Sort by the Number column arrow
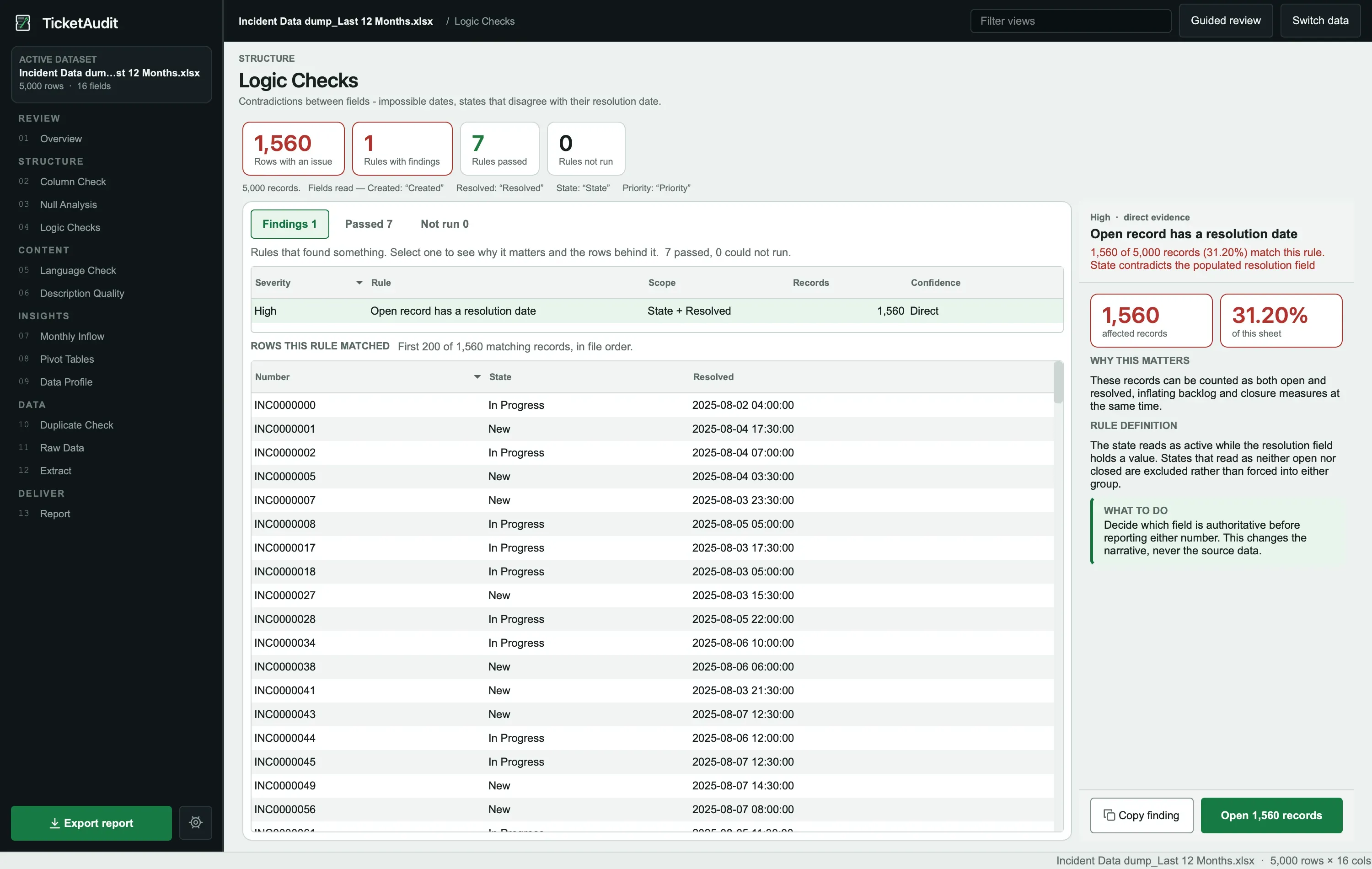1372x869 pixels. coord(477,377)
